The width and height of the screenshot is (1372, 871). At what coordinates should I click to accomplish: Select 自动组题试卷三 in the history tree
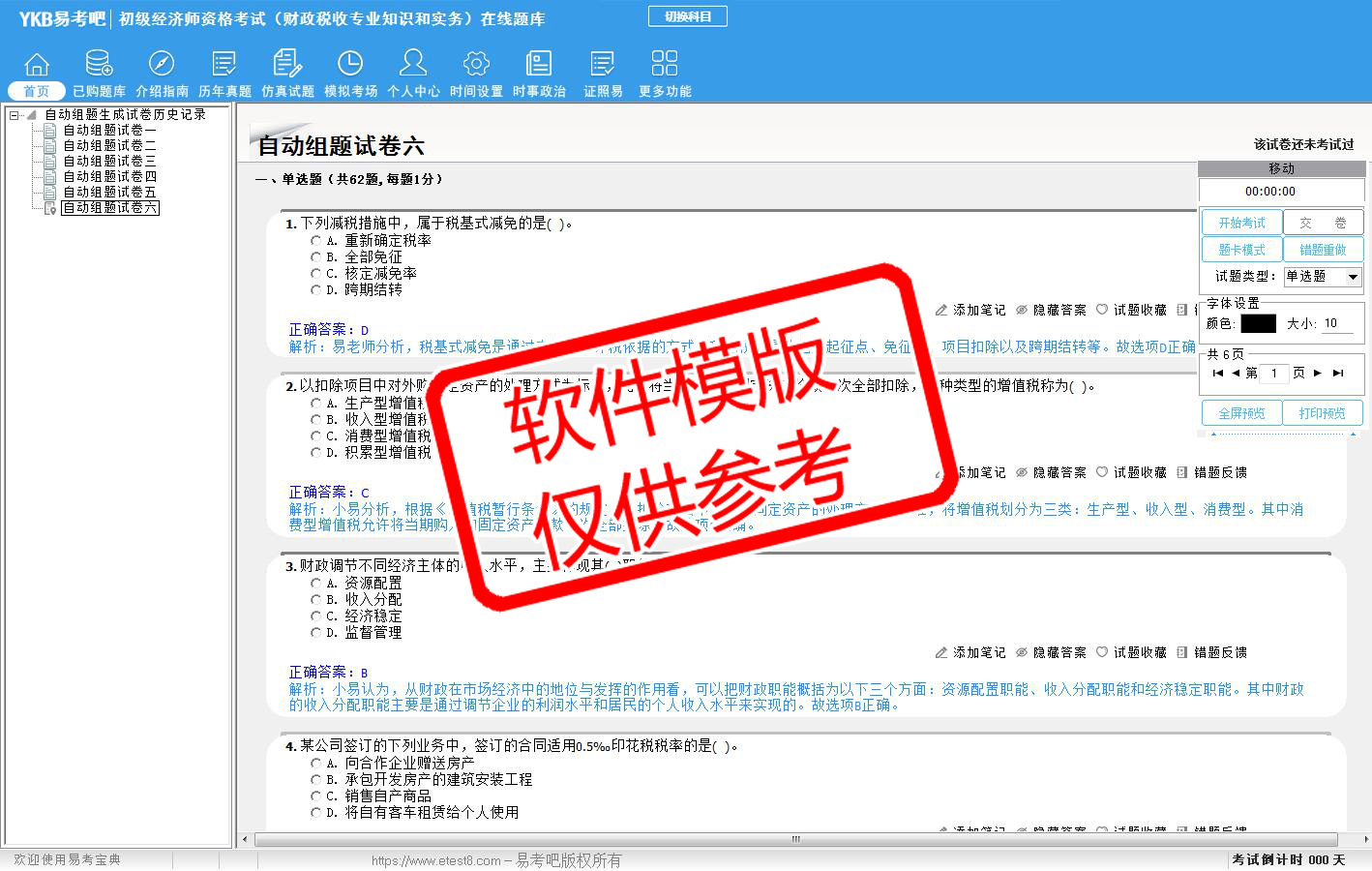[x=109, y=162]
